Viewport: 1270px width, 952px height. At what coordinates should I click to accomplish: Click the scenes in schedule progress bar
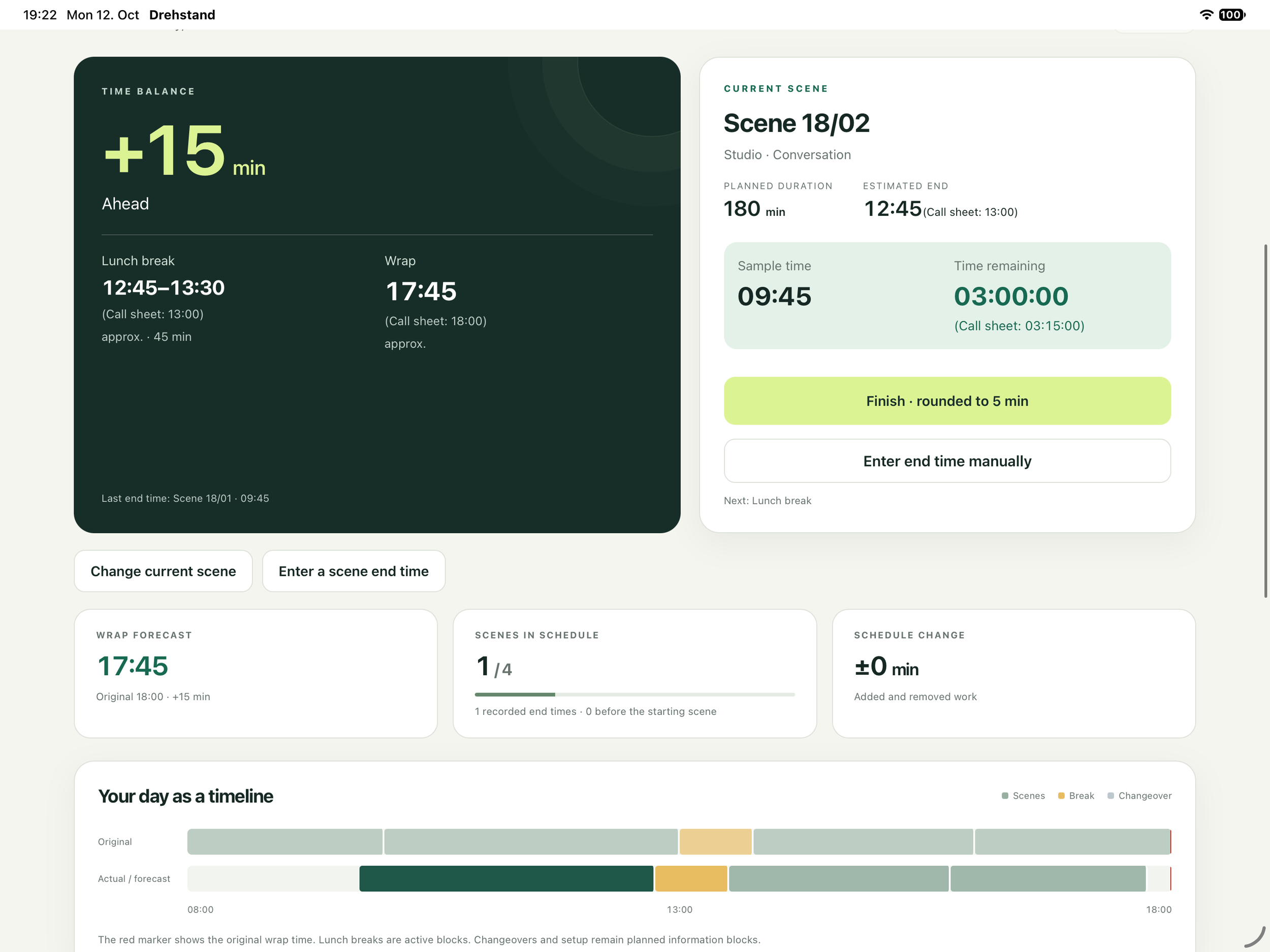point(634,695)
